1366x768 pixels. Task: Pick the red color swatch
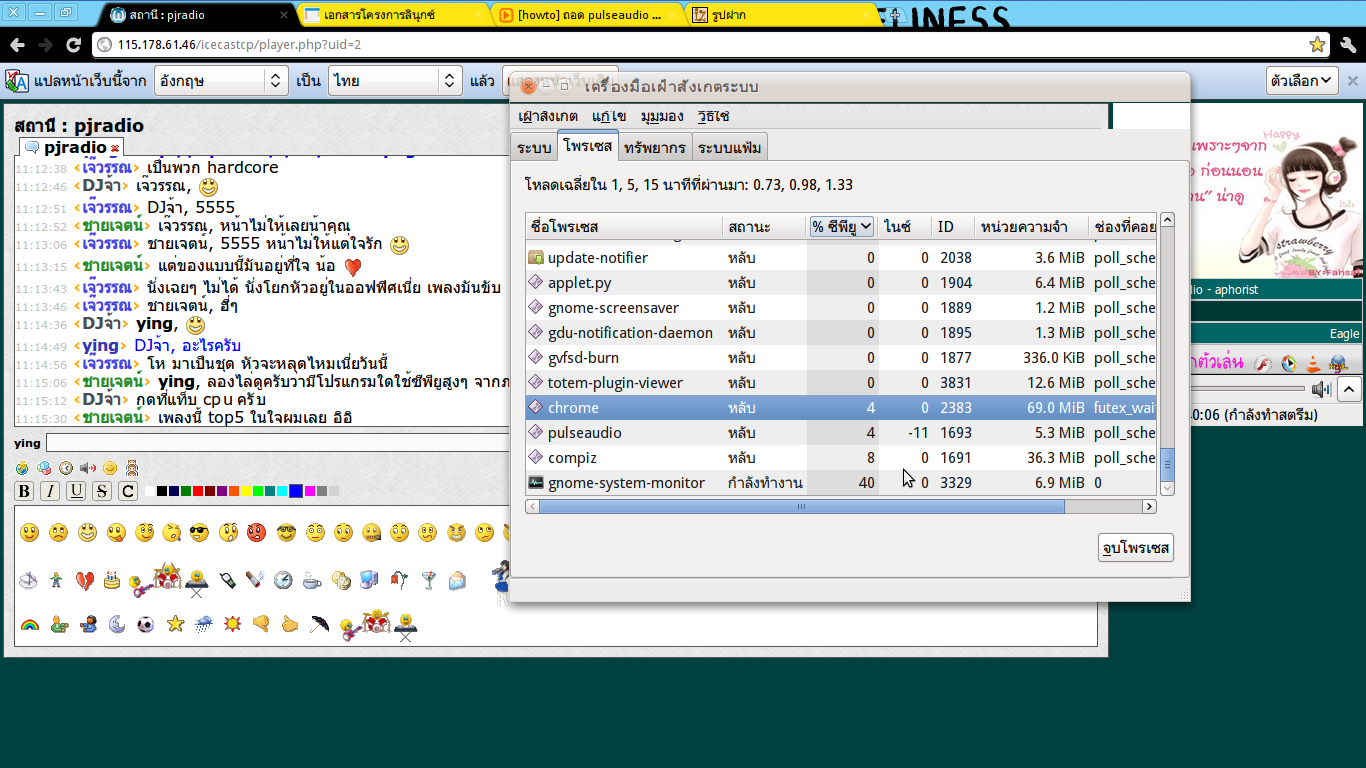pos(198,491)
